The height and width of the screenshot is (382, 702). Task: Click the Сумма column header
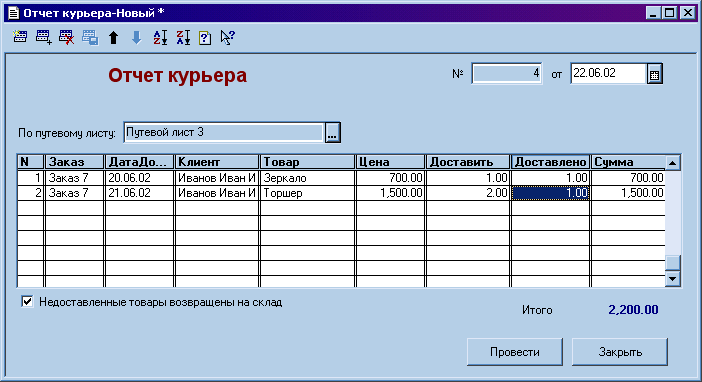point(628,162)
